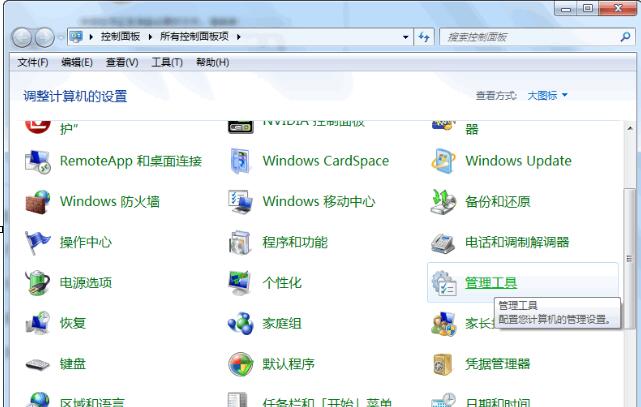641x407 pixels.
Task: Click the 个性化 icon
Action: coord(240,283)
